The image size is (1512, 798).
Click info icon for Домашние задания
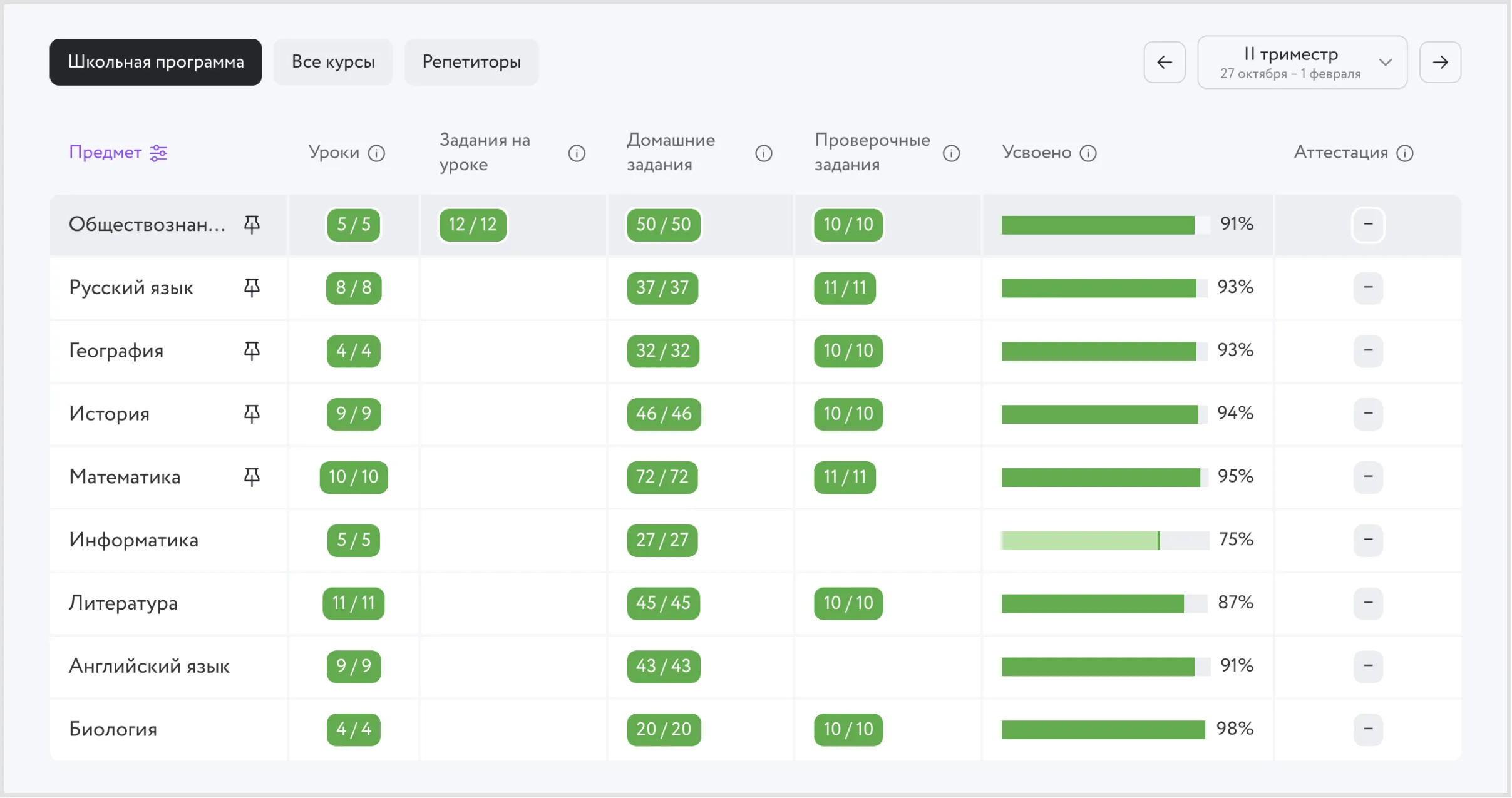[x=763, y=153]
